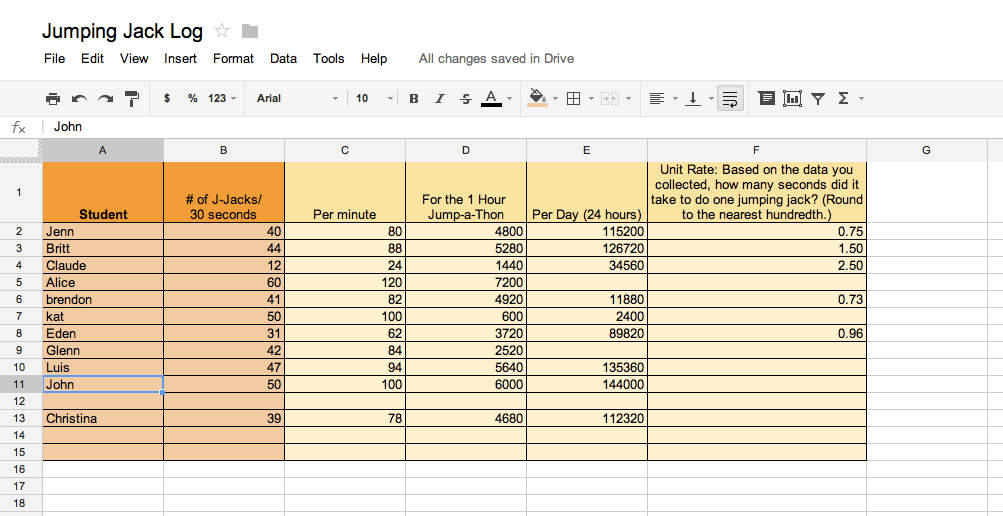Open the File menu

click(x=54, y=58)
